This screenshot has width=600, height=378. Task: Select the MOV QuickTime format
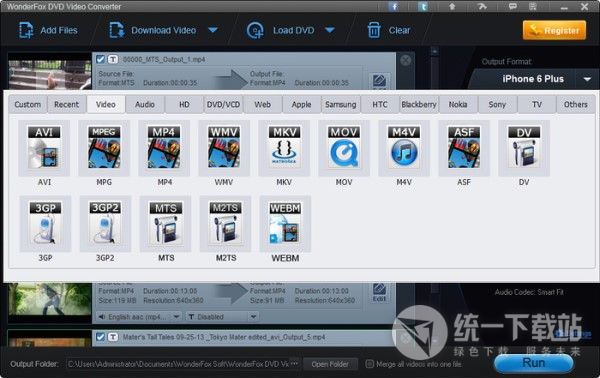coord(344,148)
